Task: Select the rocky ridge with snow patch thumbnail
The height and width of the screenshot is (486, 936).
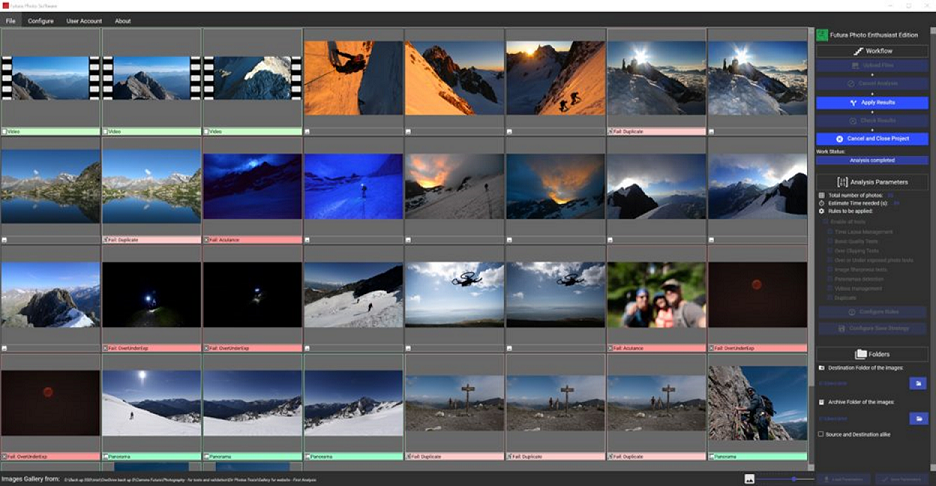Action: pyautogui.click(x=50, y=295)
